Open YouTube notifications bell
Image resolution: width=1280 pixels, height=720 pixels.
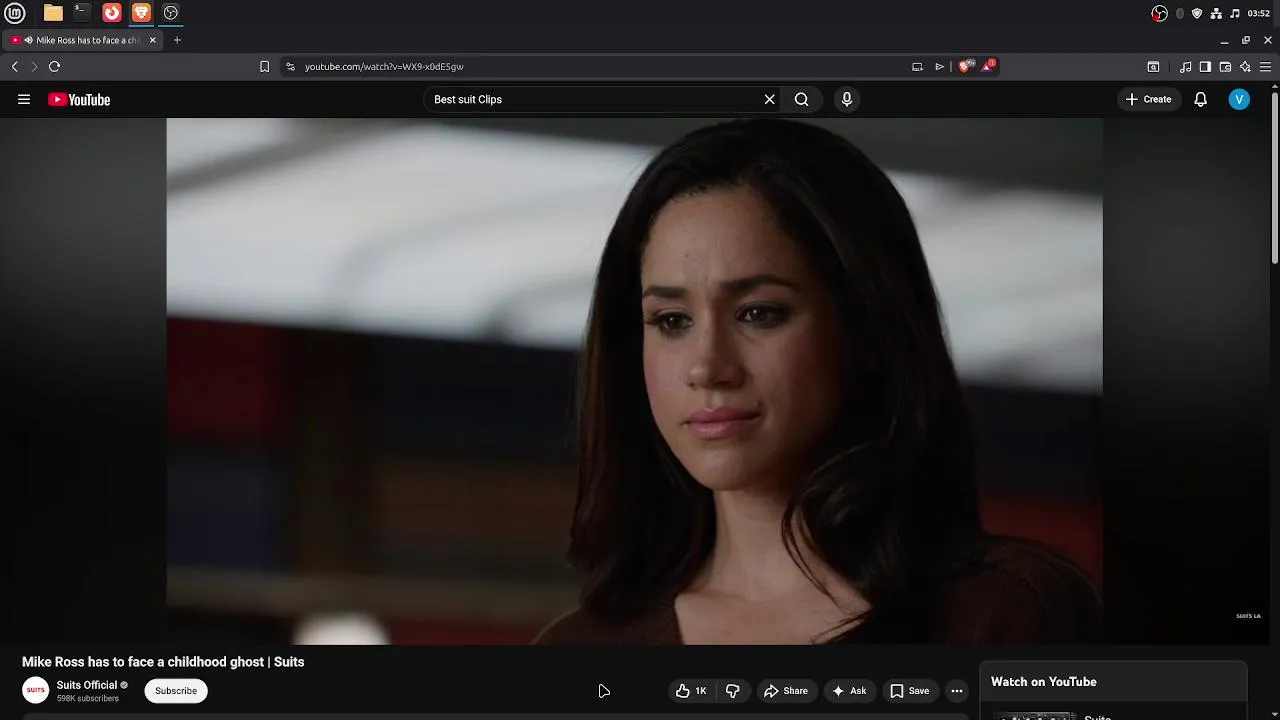tap(1200, 99)
